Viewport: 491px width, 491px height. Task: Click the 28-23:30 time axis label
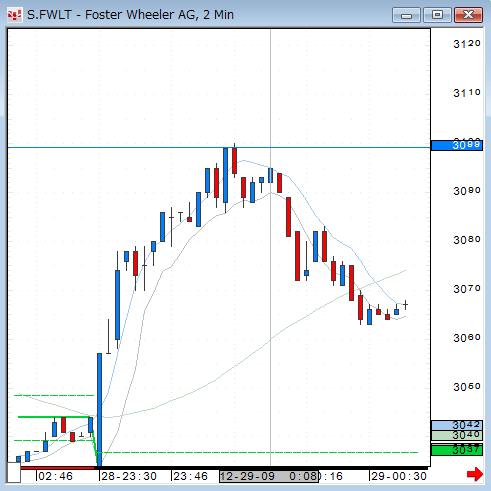click(x=129, y=476)
